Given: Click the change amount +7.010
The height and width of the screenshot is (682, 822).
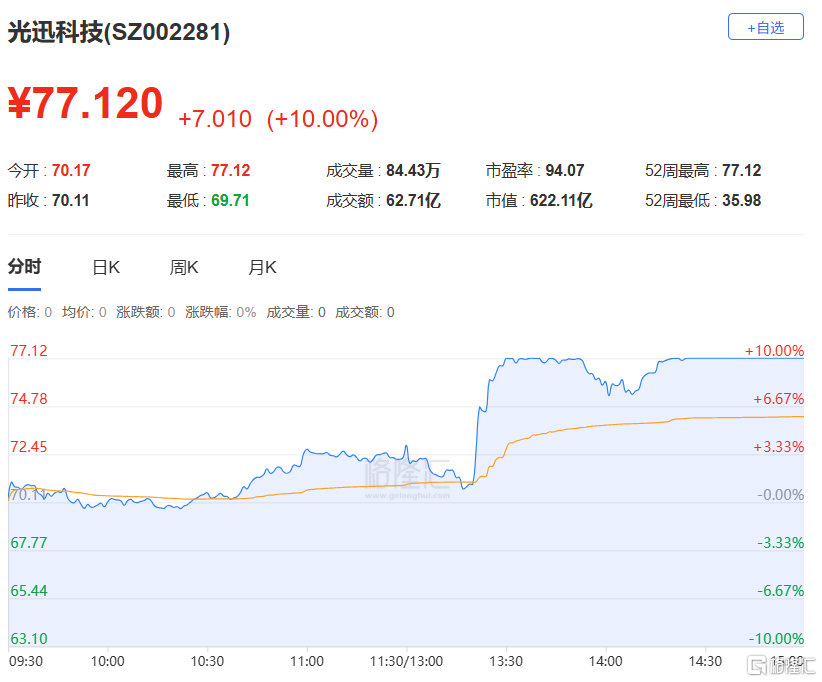Looking at the screenshot, I should click(215, 119).
